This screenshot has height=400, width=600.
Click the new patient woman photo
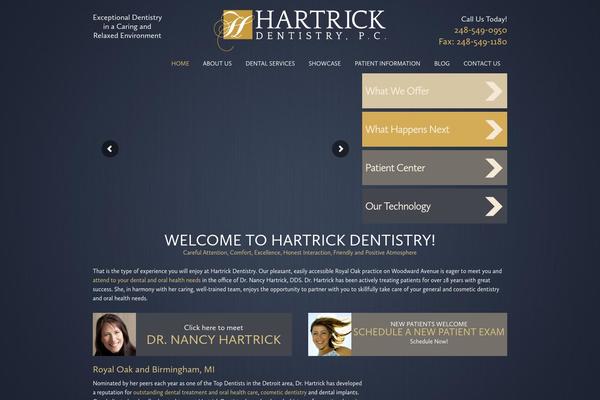click(x=330, y=335)
